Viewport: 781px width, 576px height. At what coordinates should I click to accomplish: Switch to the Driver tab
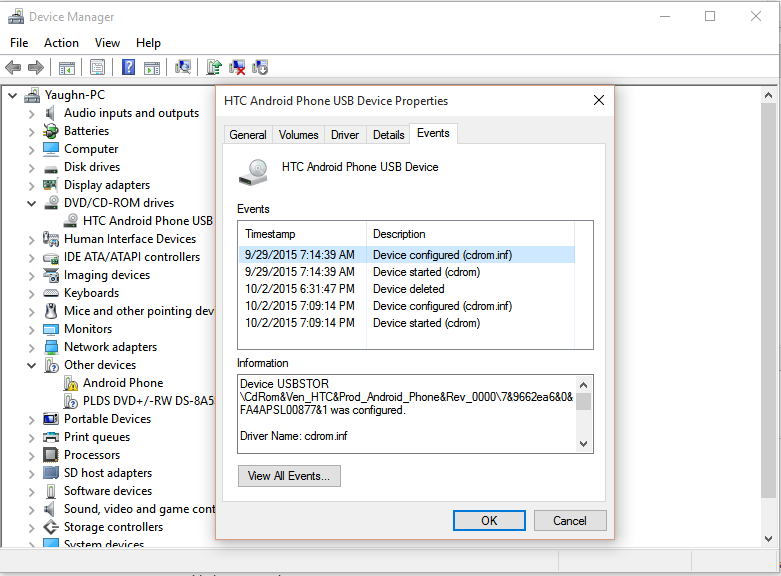coord(345,135)
